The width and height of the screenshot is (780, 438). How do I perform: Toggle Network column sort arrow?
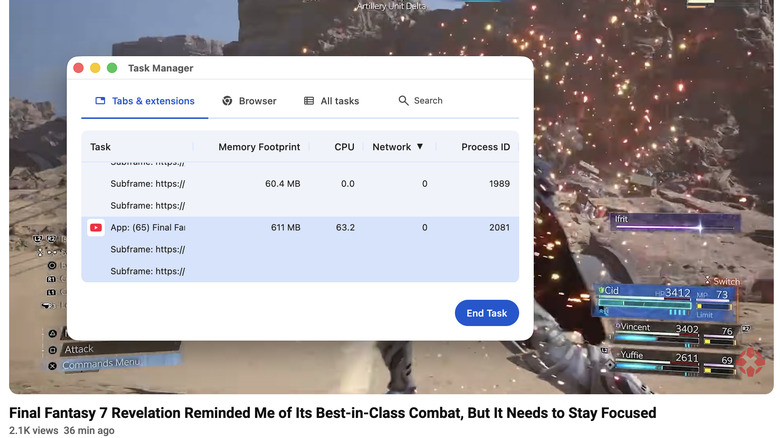coord(420,146)
